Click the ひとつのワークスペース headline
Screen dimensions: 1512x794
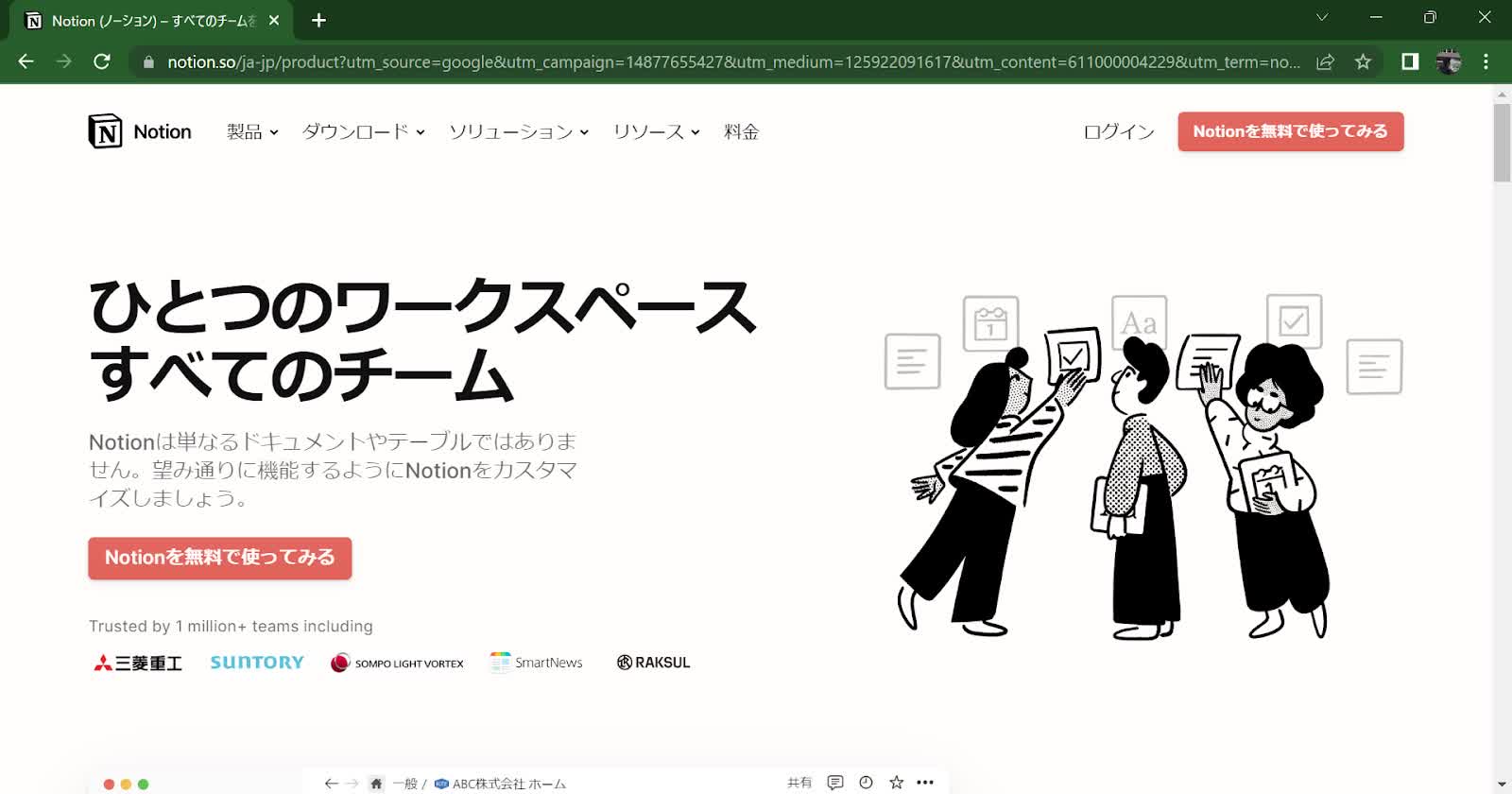(x=422, y=306)
